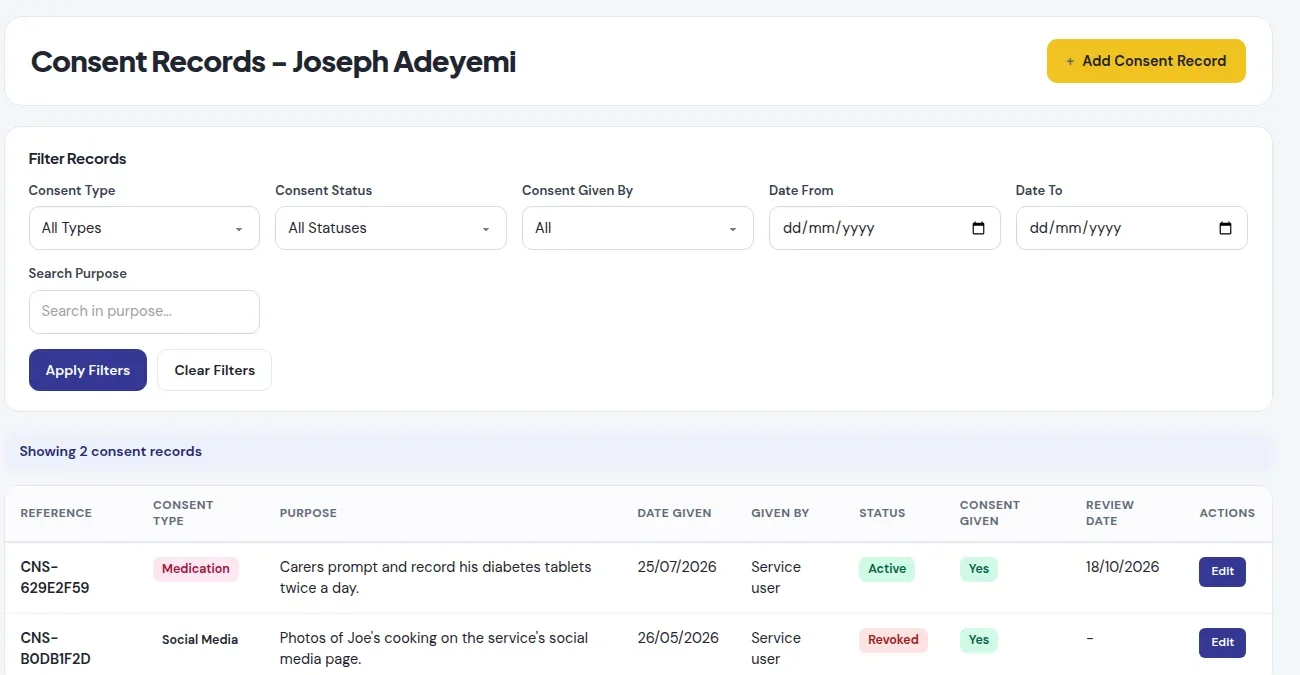Open the Date From calendar picker icon
The width and height of the screenshot is (1300, 675).
coord(979,228)
